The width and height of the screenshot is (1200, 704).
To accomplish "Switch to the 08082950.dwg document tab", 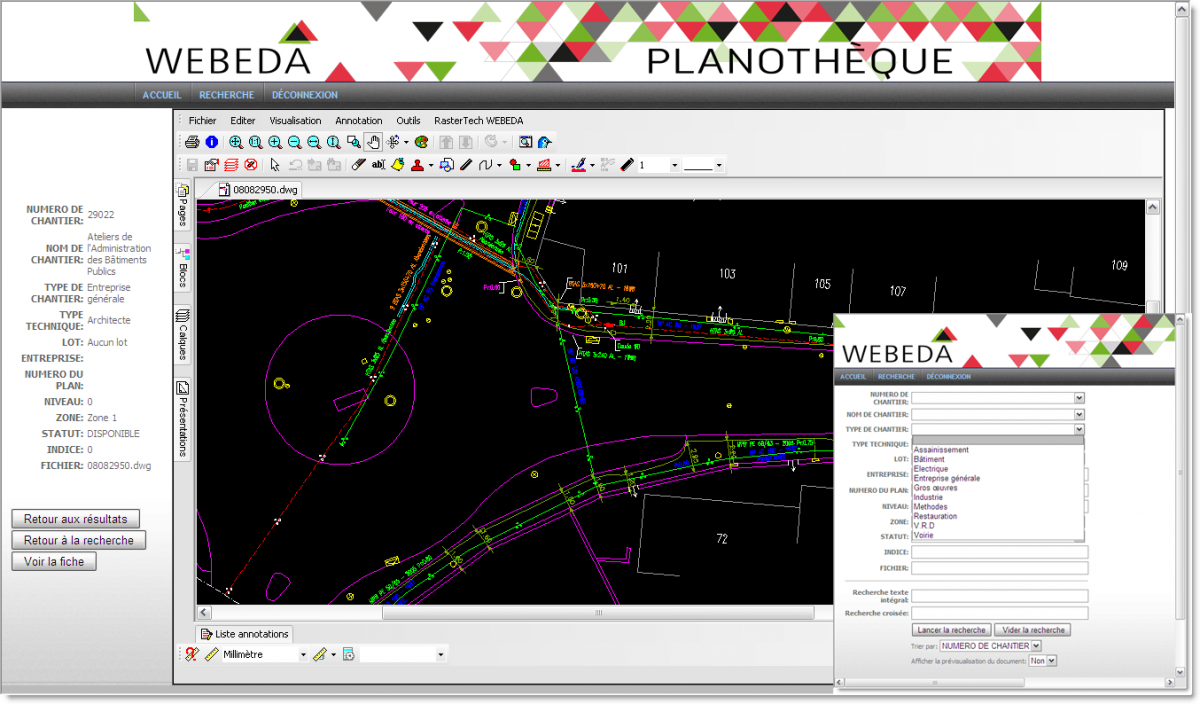I will (258, 189).
